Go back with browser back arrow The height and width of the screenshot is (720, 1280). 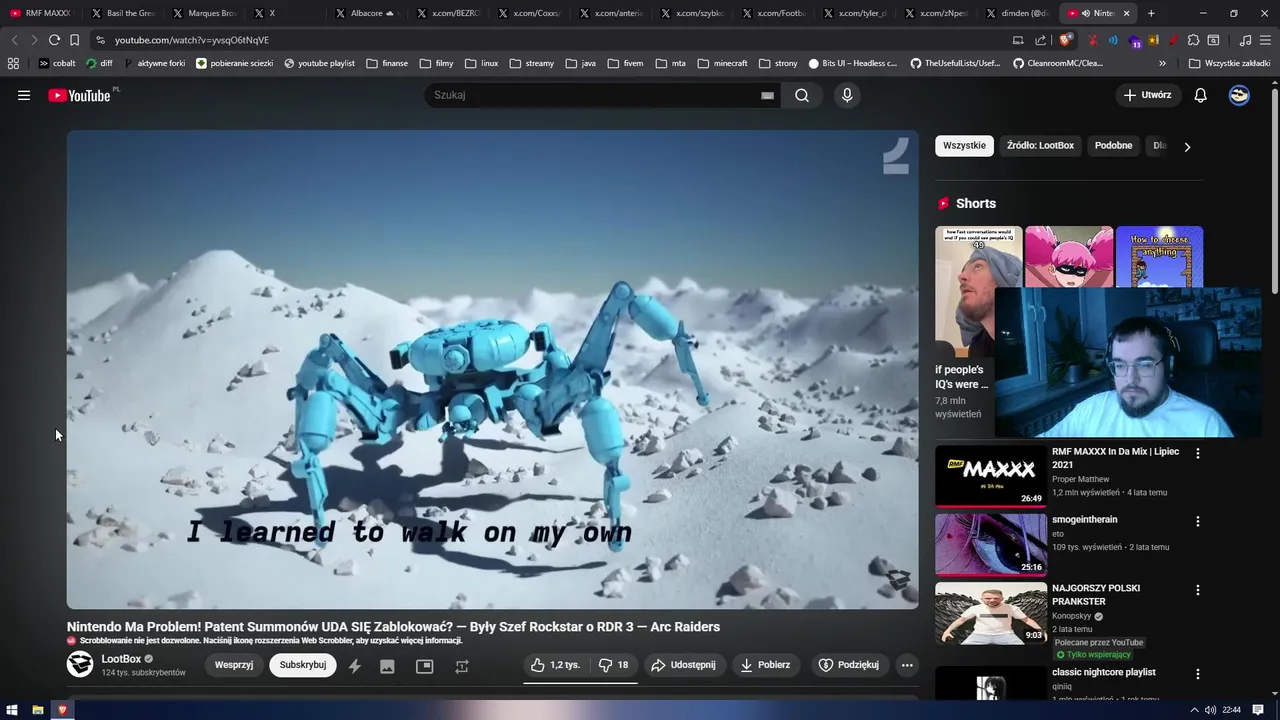point(14,40)
